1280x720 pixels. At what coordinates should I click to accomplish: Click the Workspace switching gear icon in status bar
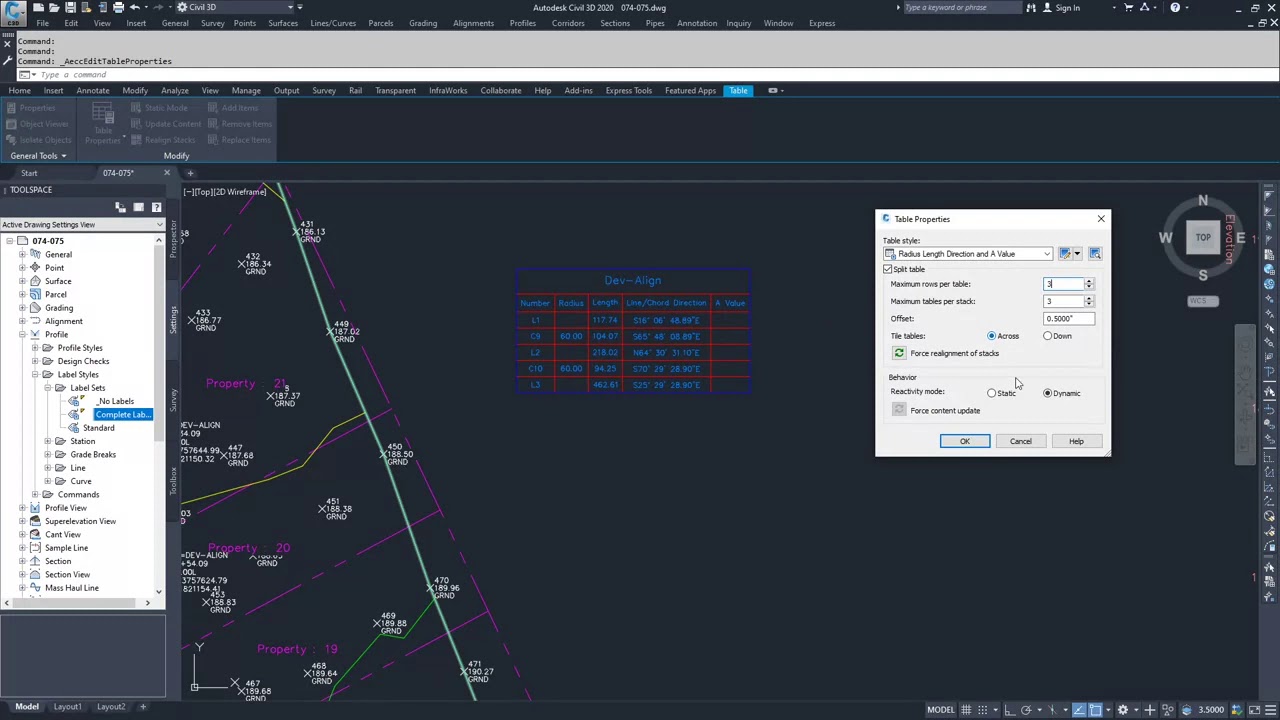[1123, 710]
